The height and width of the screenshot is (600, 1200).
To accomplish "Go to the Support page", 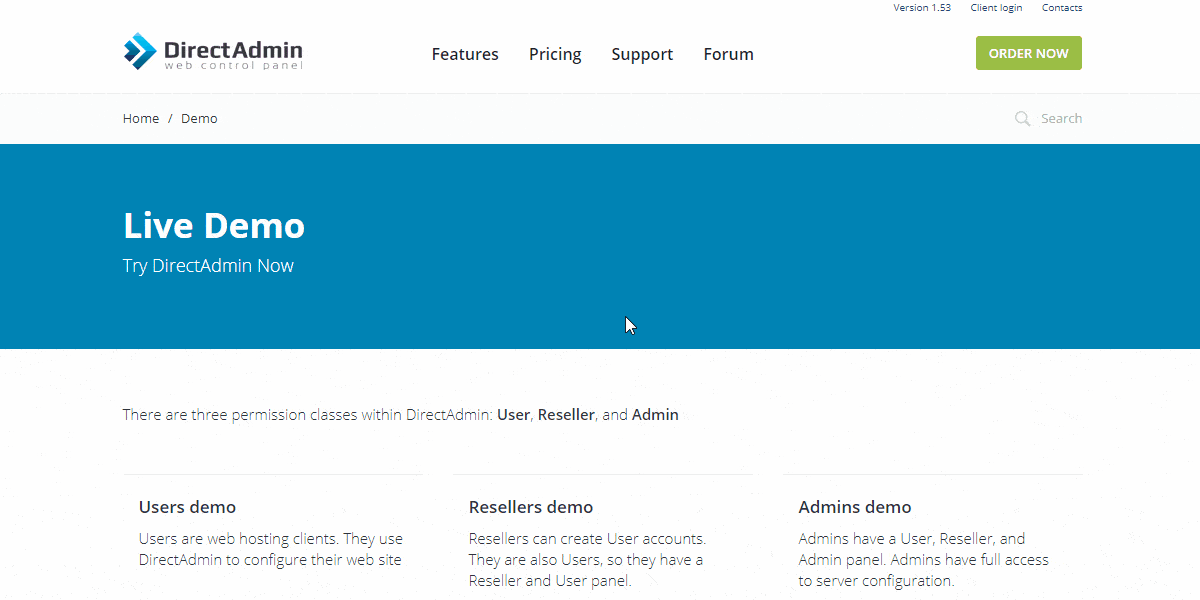I will 642,54.
